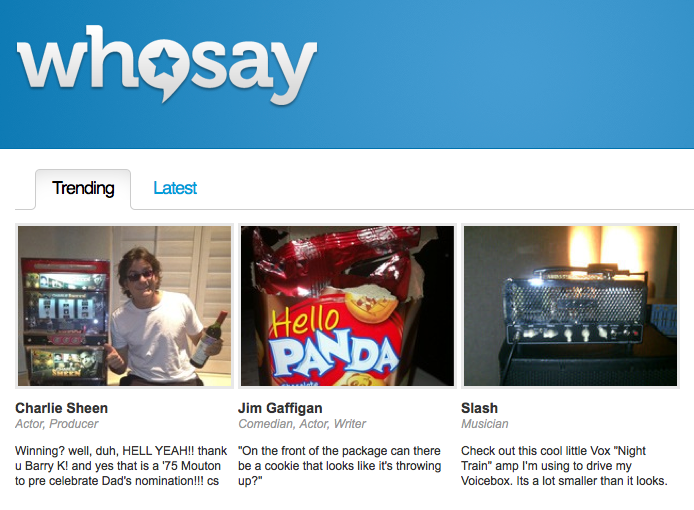The height and width of the screenshot is (510, 694).
Task: Open Charlie Sheen's photo thumbnail
Action: [x=124, y=306]
